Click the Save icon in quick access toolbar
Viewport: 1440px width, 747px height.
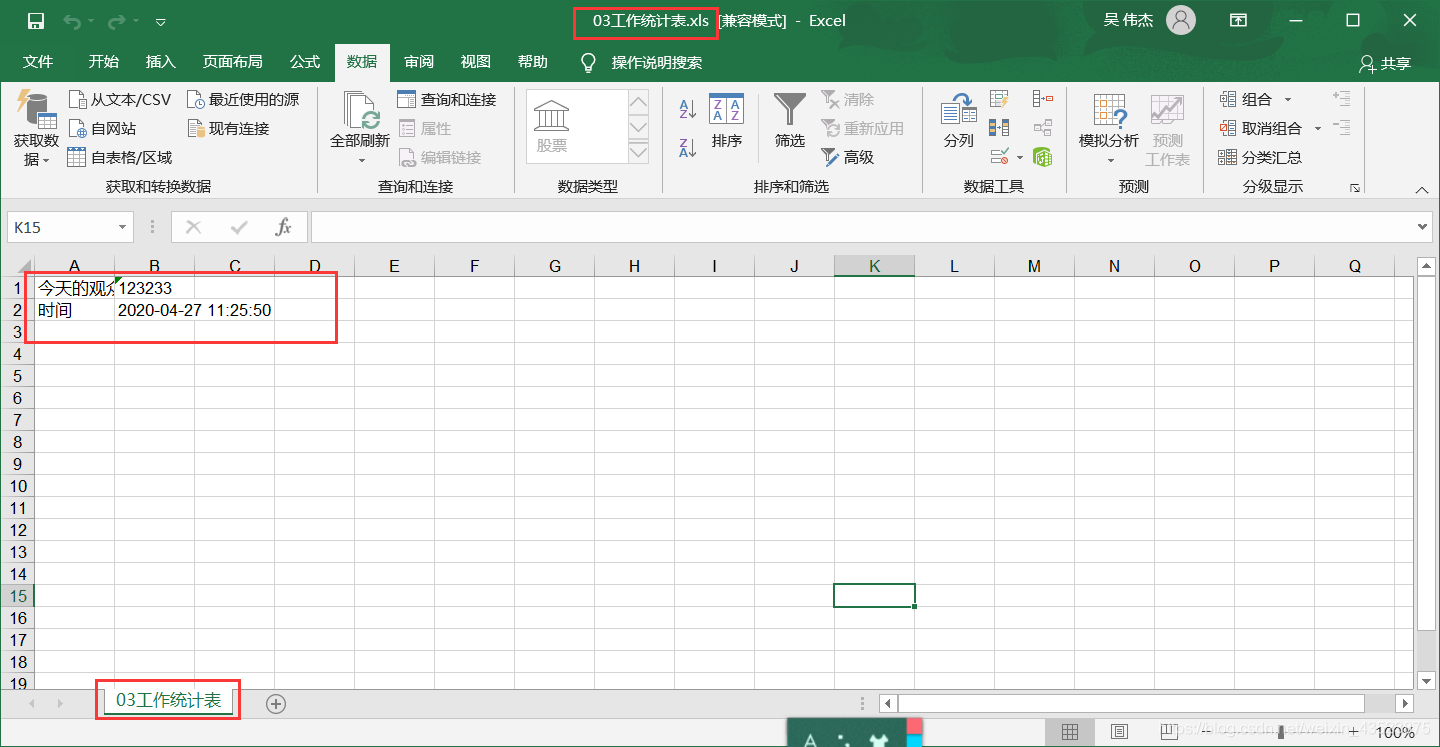36,21
